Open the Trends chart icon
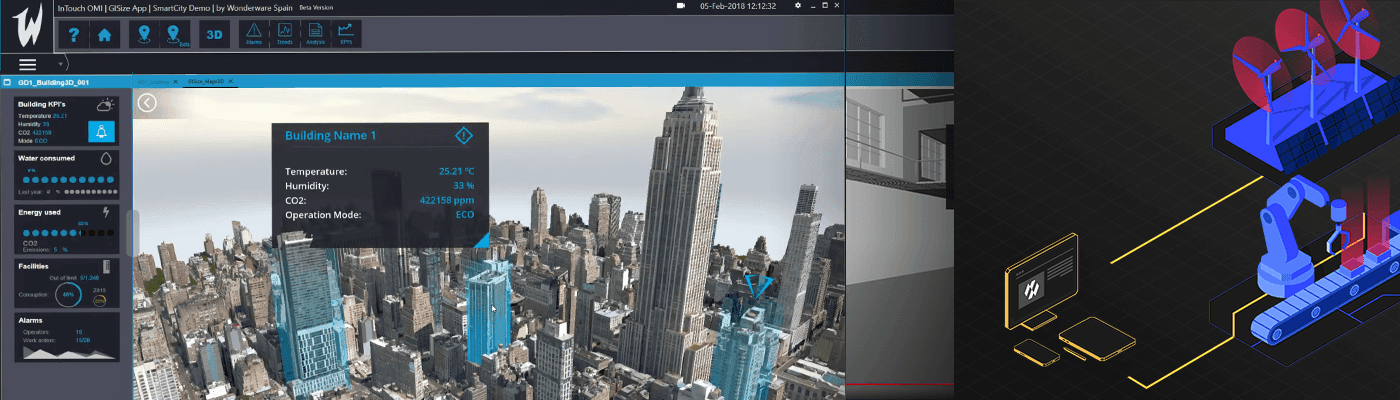Screen dimensions: 1400x400 pos(285,34)
